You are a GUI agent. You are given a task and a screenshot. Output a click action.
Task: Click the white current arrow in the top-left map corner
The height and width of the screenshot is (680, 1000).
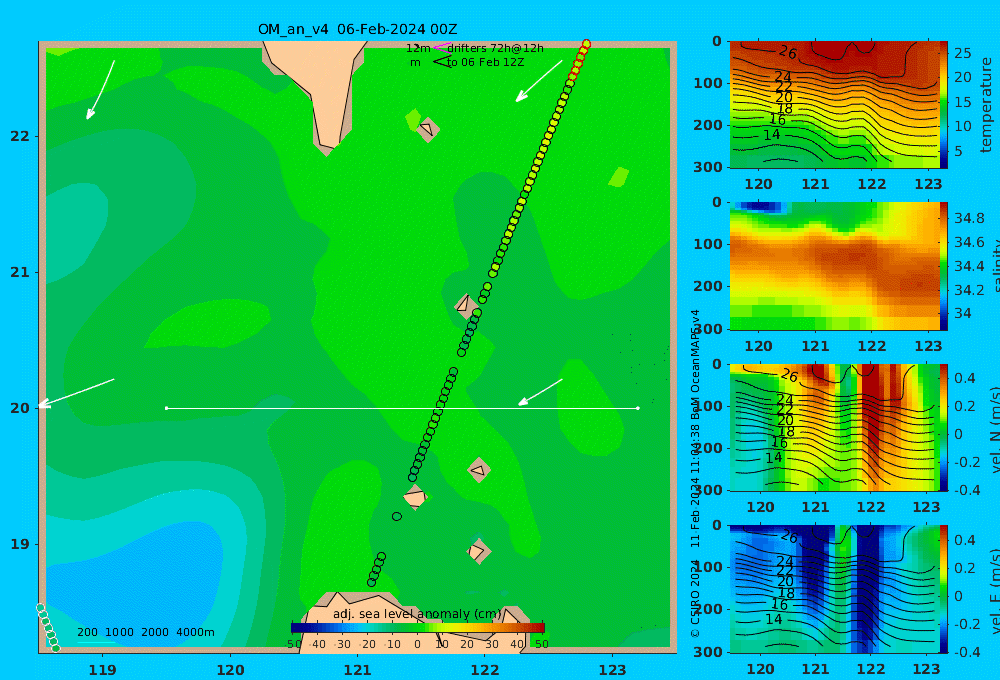click(100, 90)
